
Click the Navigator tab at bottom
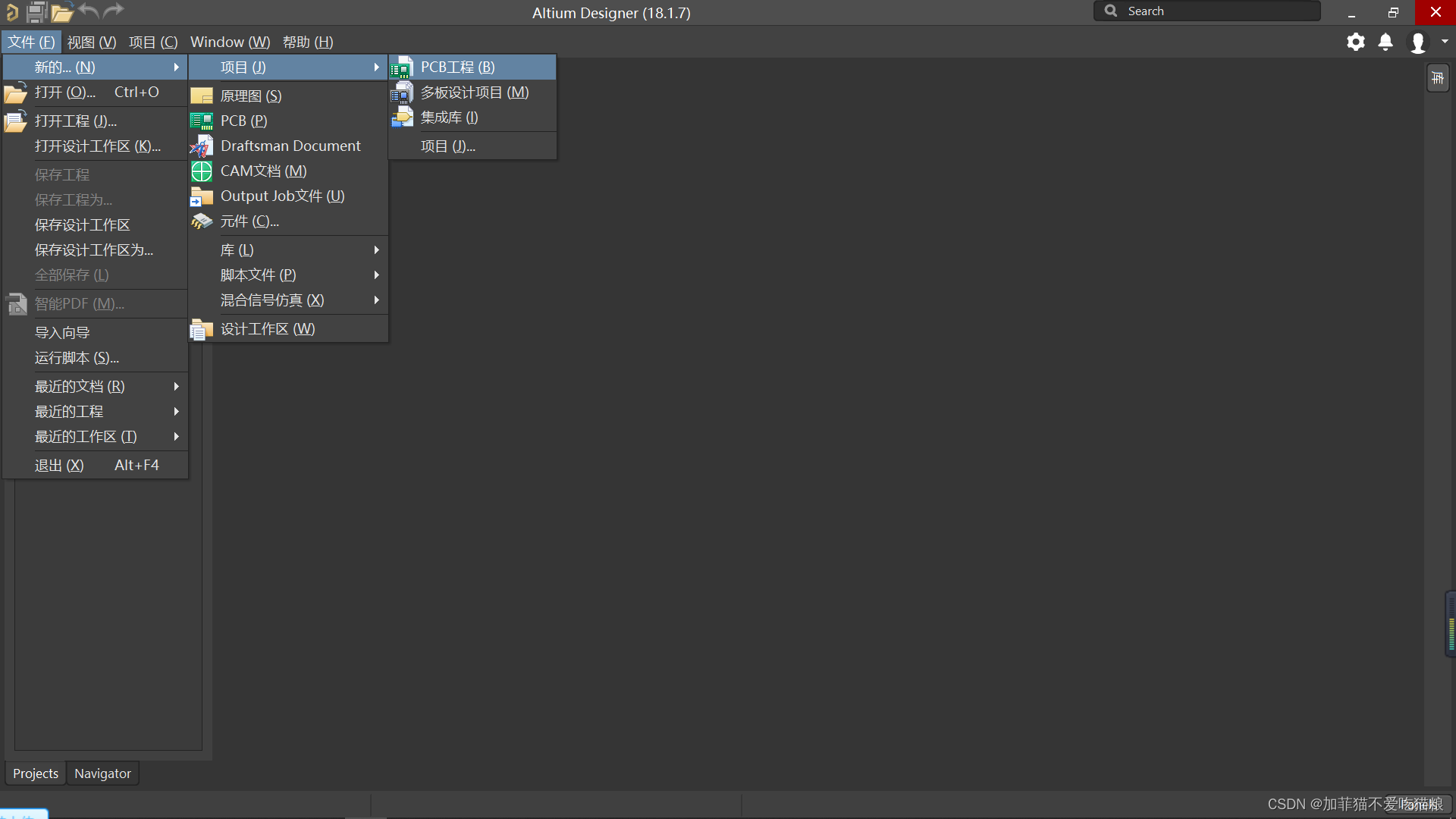click(102, 773)
